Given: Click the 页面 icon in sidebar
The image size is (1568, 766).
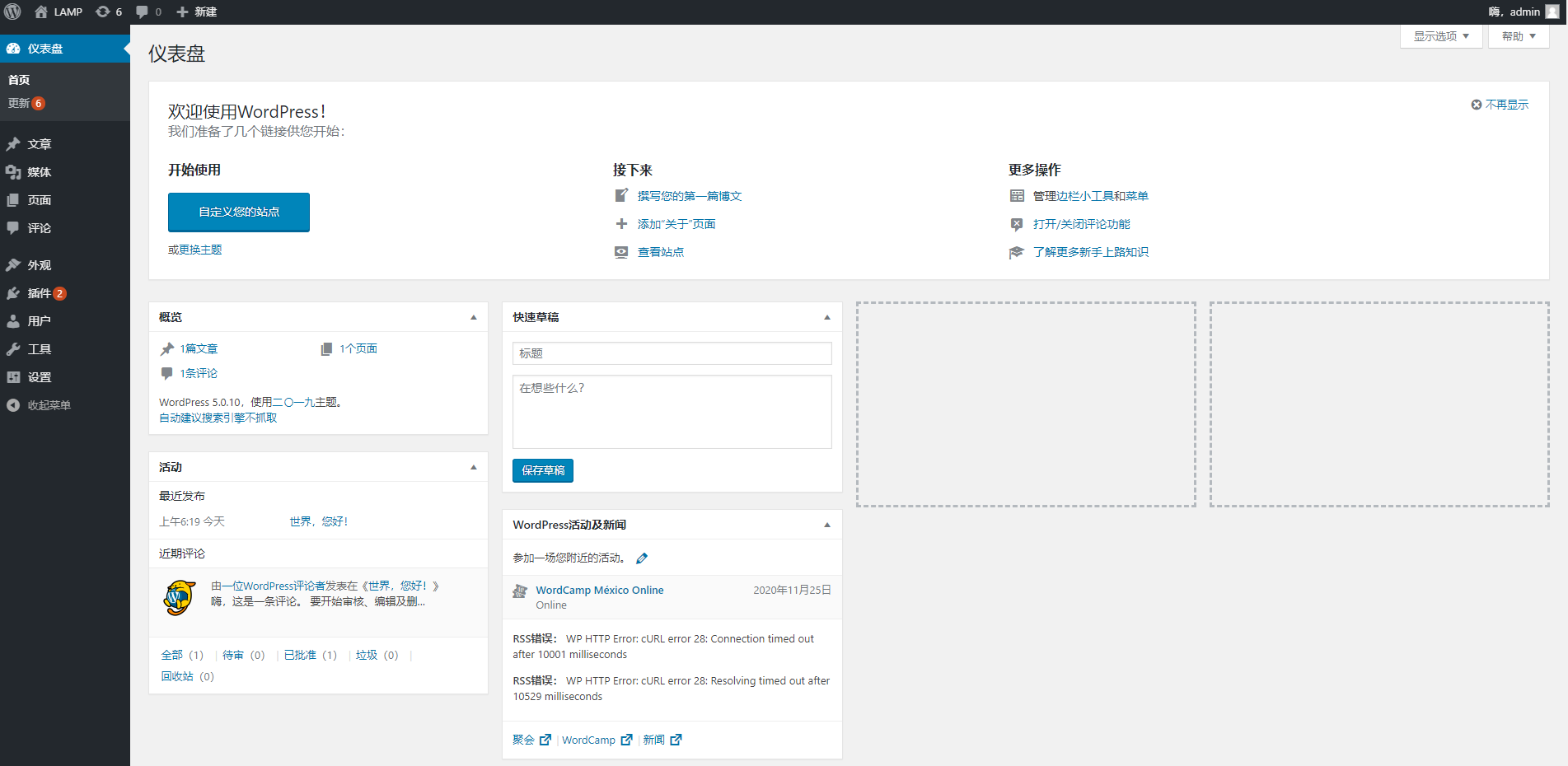Looking at the screenshot, I should pyautogui.click(x=13, y=200).
